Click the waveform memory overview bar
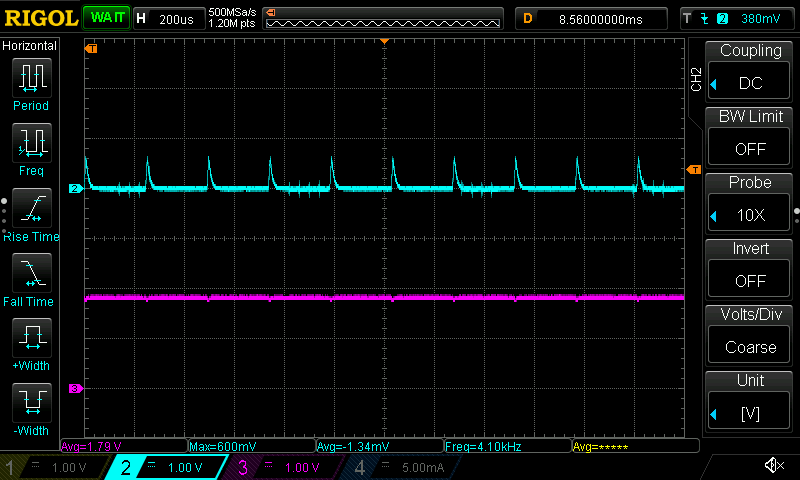800x480 pixels. click(383, 19)
